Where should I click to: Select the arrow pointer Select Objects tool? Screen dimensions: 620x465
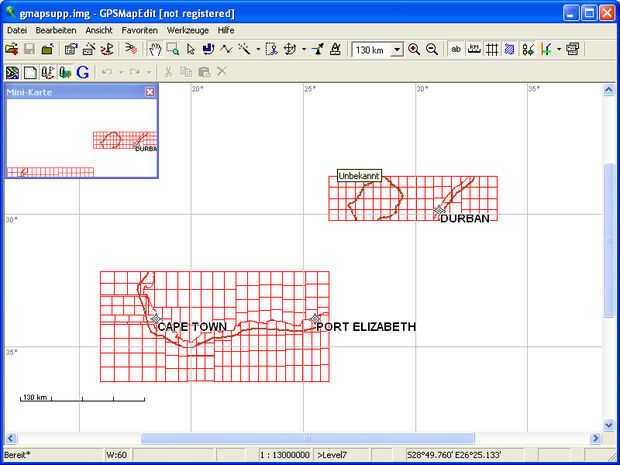click(191, 49)
